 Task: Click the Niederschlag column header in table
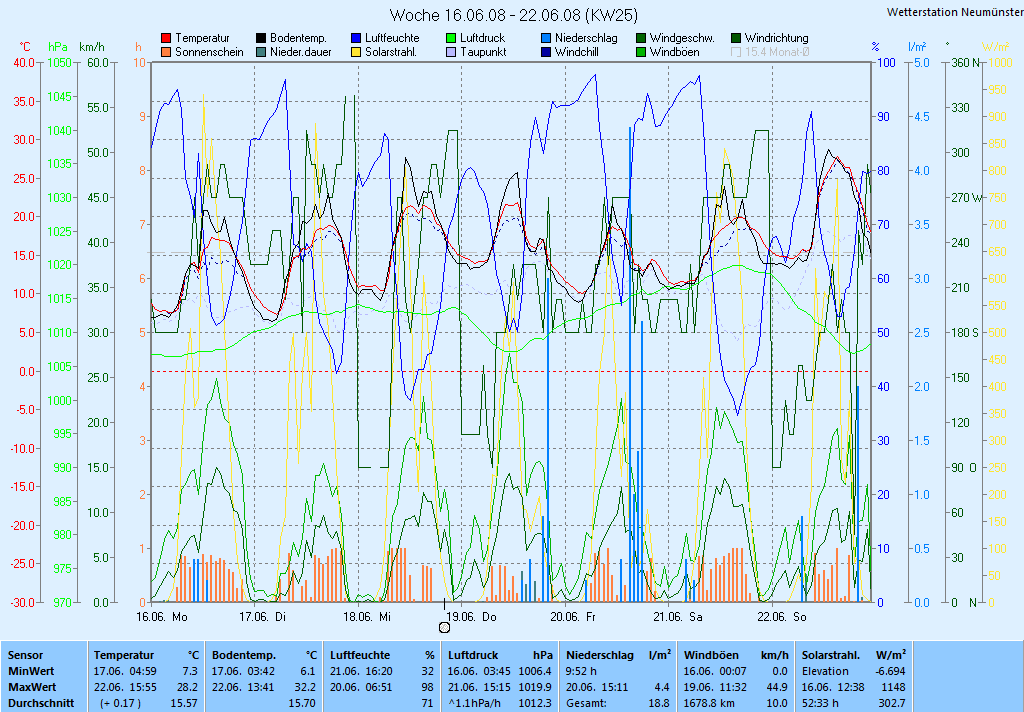point(600,655)
